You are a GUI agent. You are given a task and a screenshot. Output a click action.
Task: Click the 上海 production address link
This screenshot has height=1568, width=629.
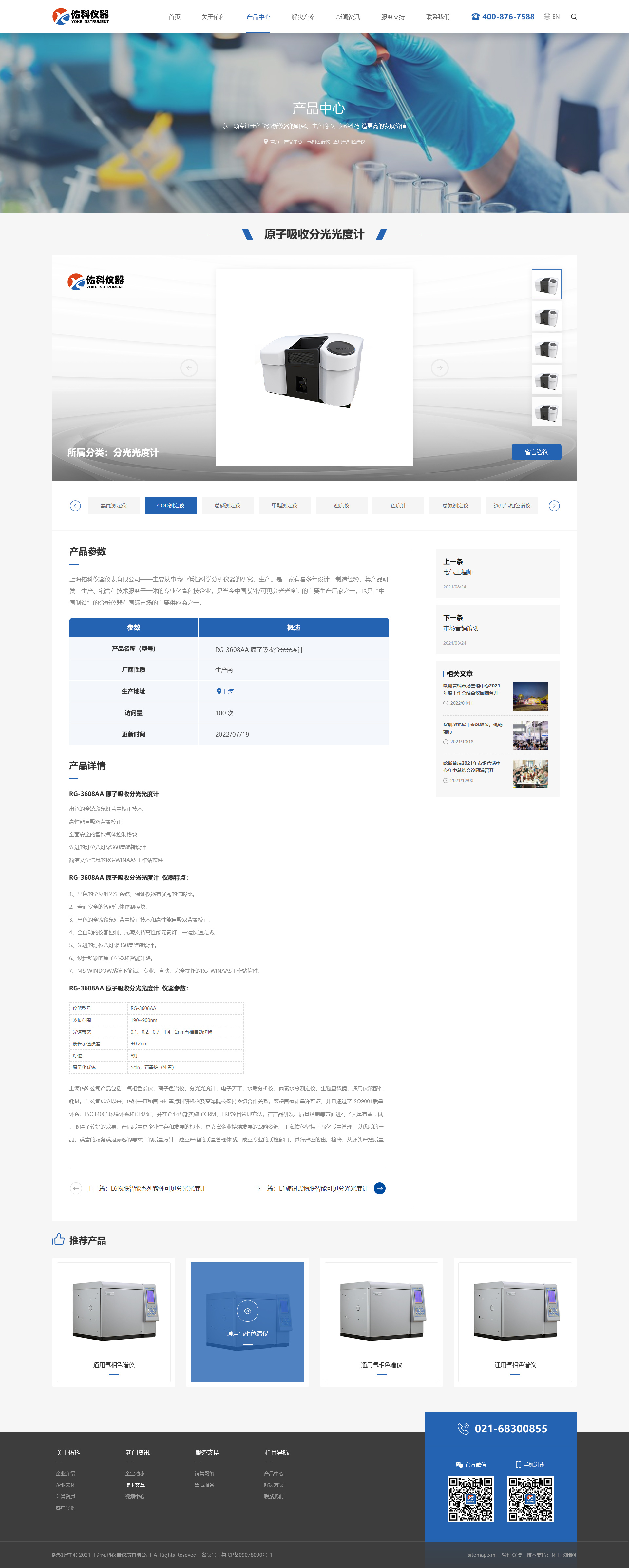[228, 691]
